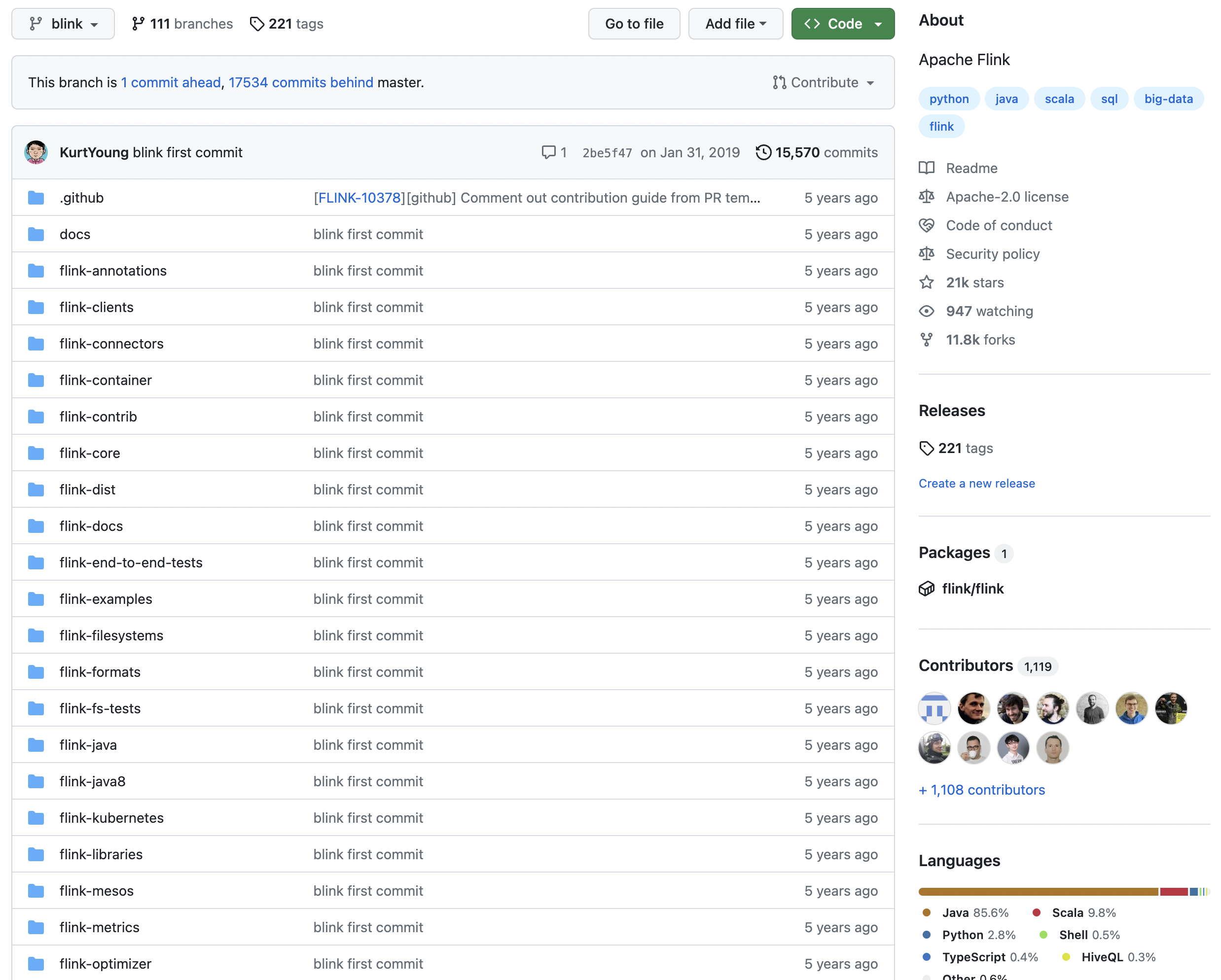1221x980 pixels.
Task: Open the flink-clients folder icon
Action: click(x=36, y=308)
